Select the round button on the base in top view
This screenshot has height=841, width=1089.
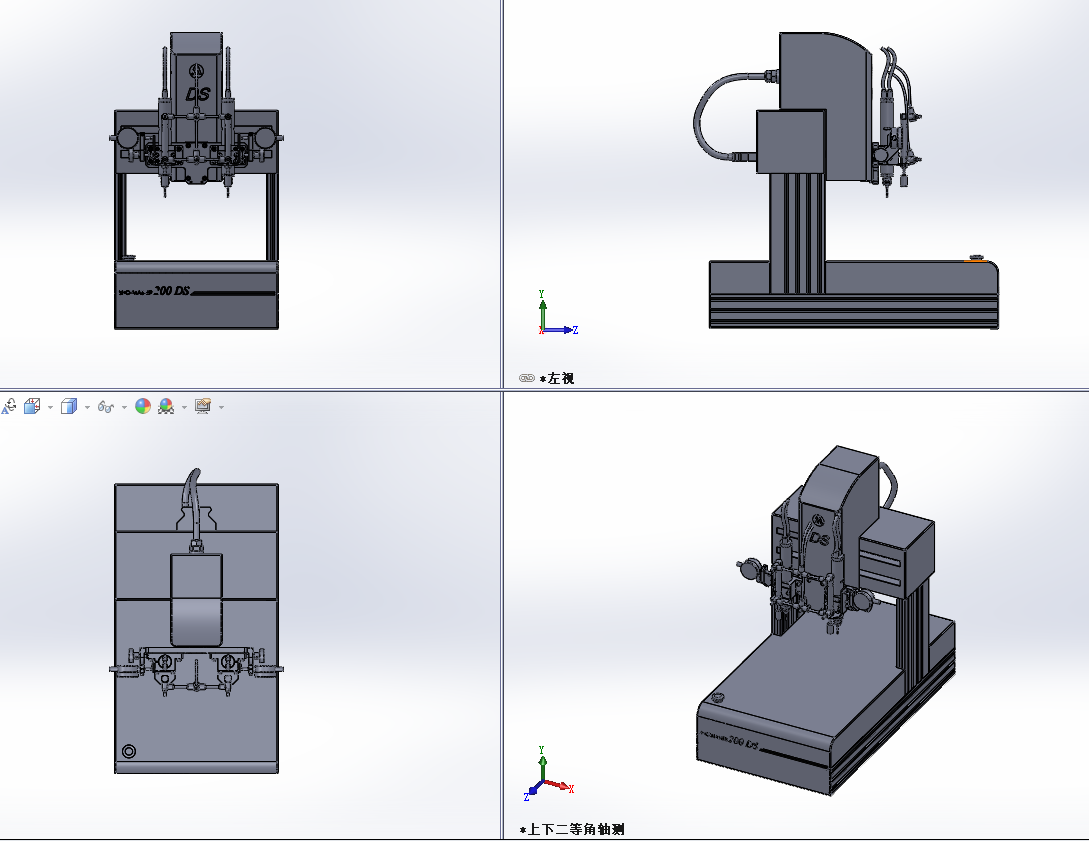(129, 752)
